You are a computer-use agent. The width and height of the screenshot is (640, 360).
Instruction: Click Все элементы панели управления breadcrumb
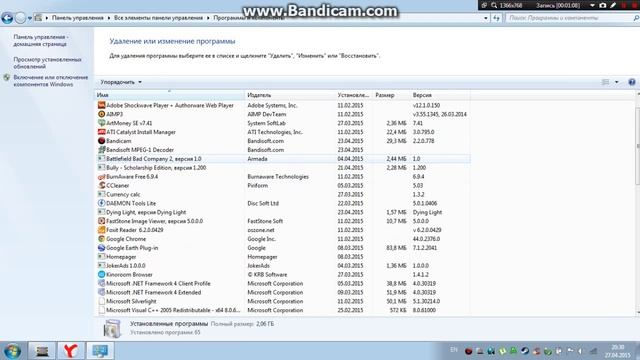coord(158,18)
